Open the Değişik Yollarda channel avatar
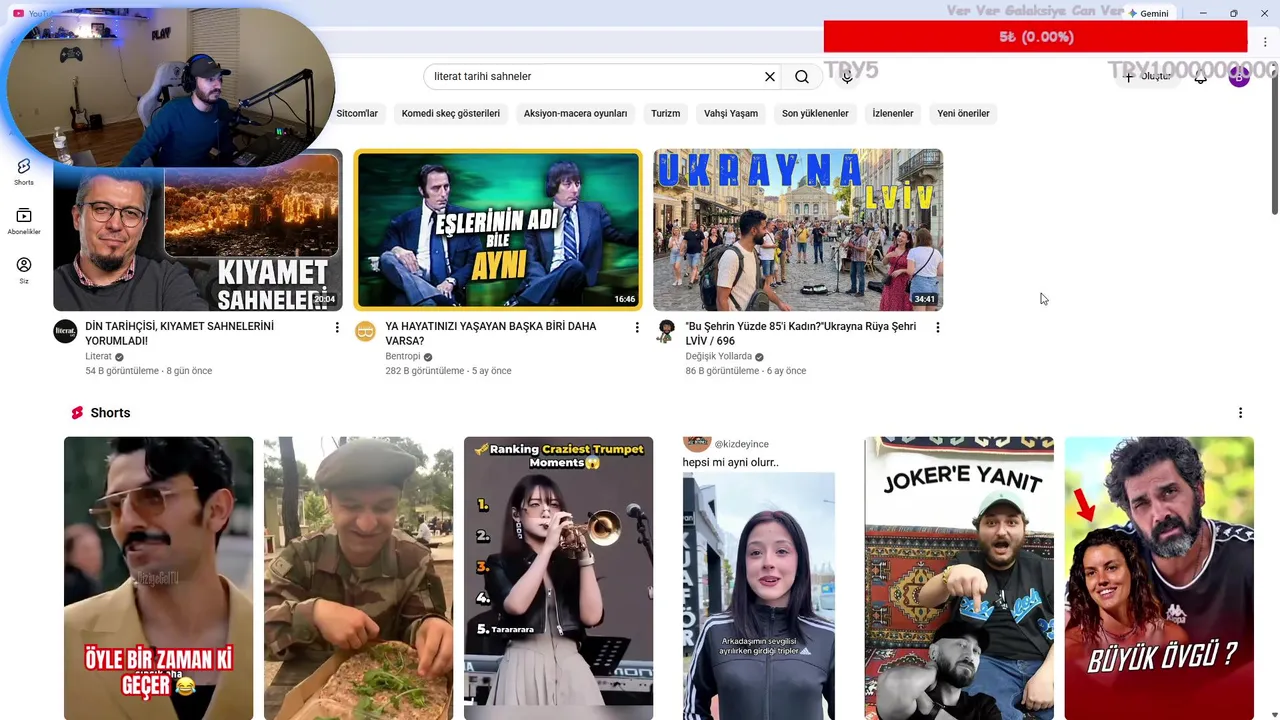 665,332
